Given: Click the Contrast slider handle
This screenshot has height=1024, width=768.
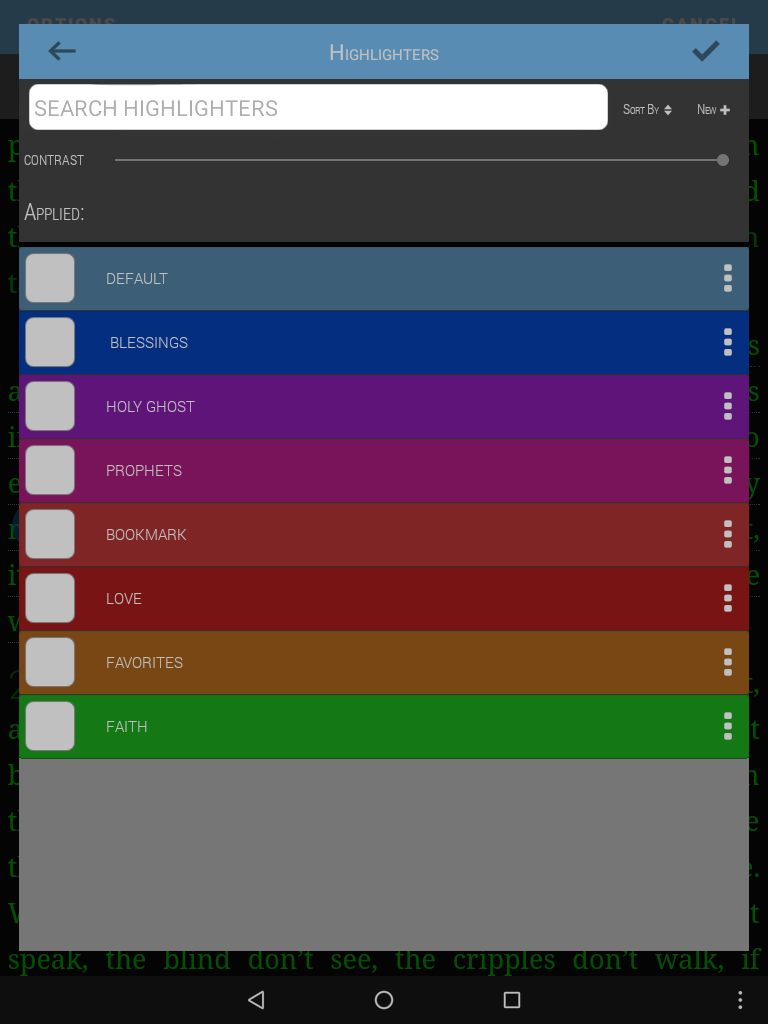Looking at the screenshot, I should (x=722, y=160).
